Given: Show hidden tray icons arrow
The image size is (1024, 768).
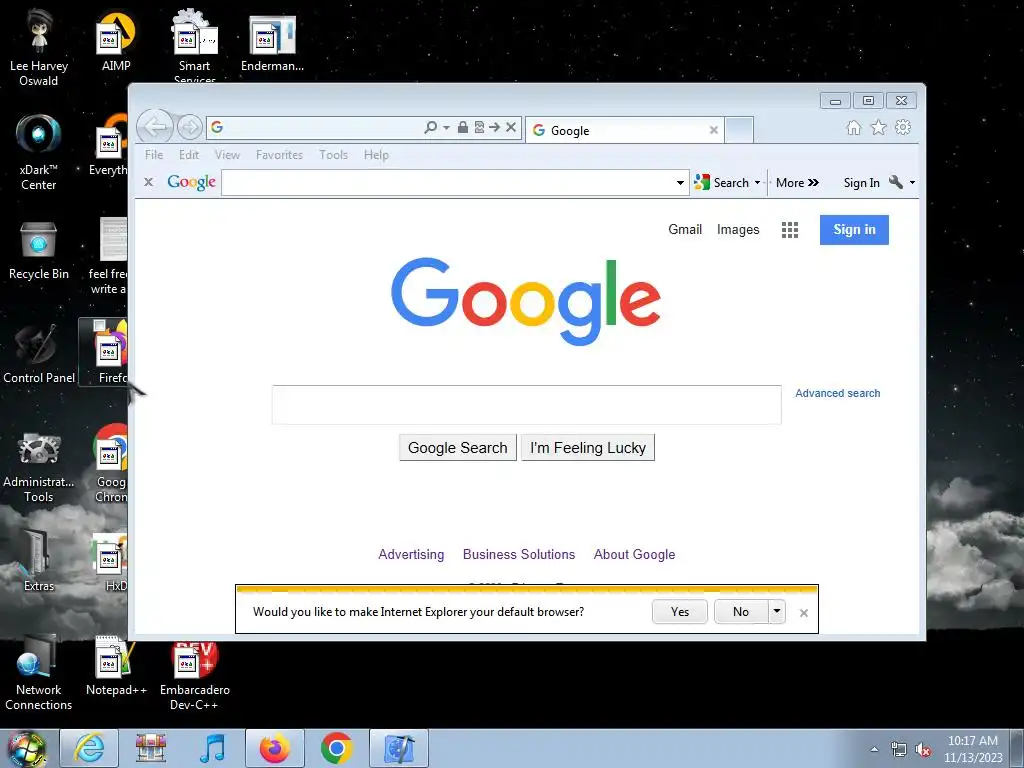Looking at the screenshot, I should click(874, 750).
